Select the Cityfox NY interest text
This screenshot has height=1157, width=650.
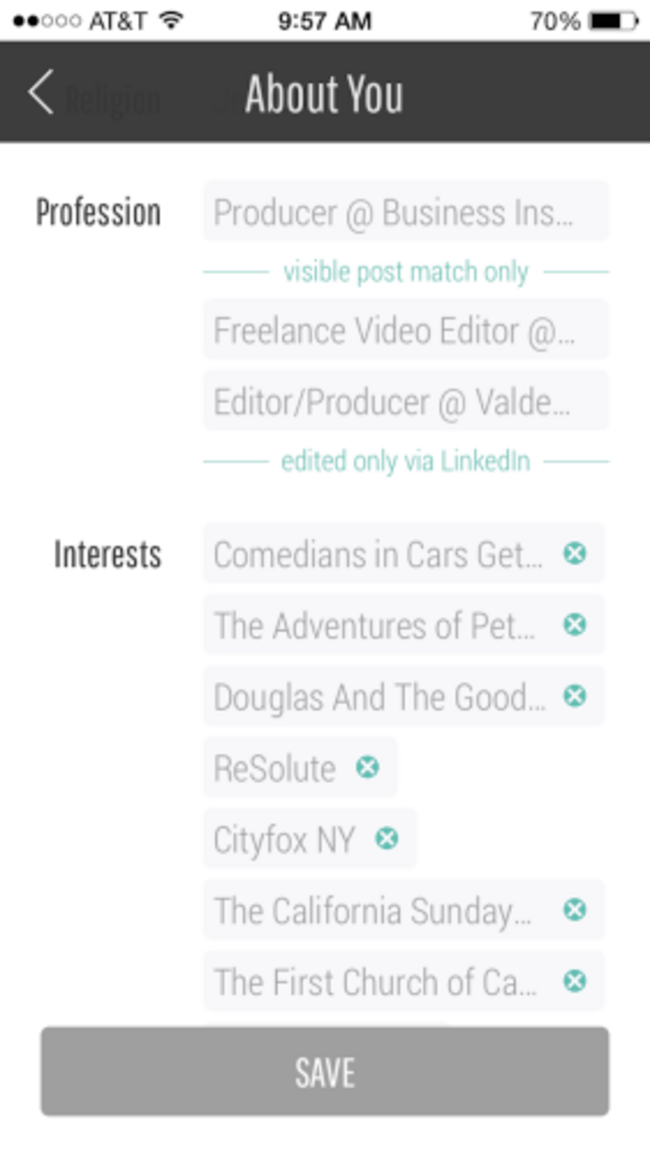click(284, 840)
